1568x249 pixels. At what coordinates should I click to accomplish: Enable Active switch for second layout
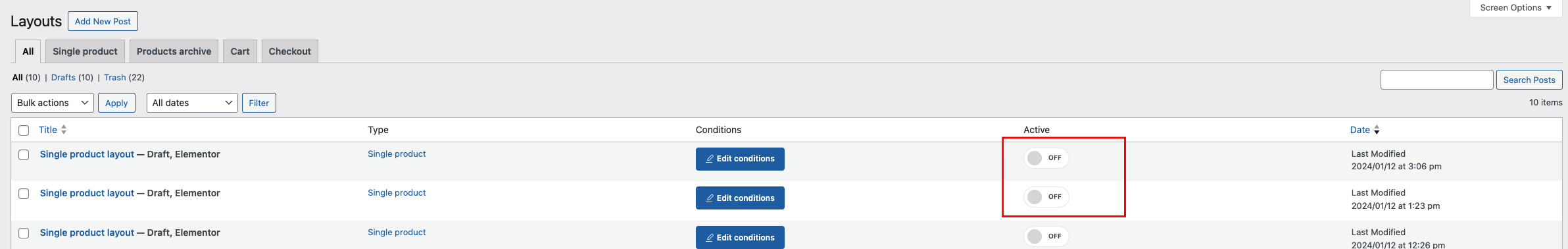coord(1046,197)
